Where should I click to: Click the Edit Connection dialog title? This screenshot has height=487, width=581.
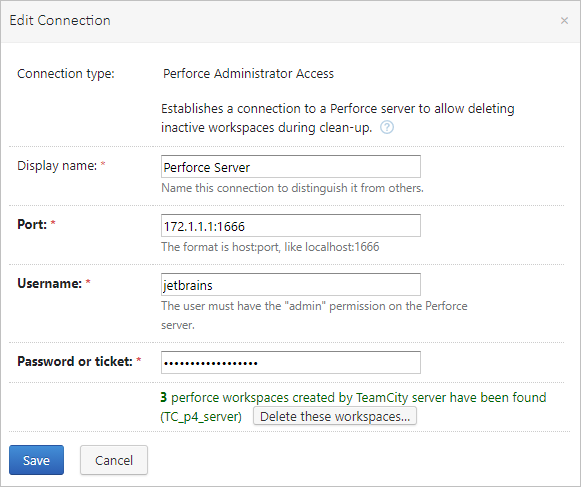[x=60, y=20]
